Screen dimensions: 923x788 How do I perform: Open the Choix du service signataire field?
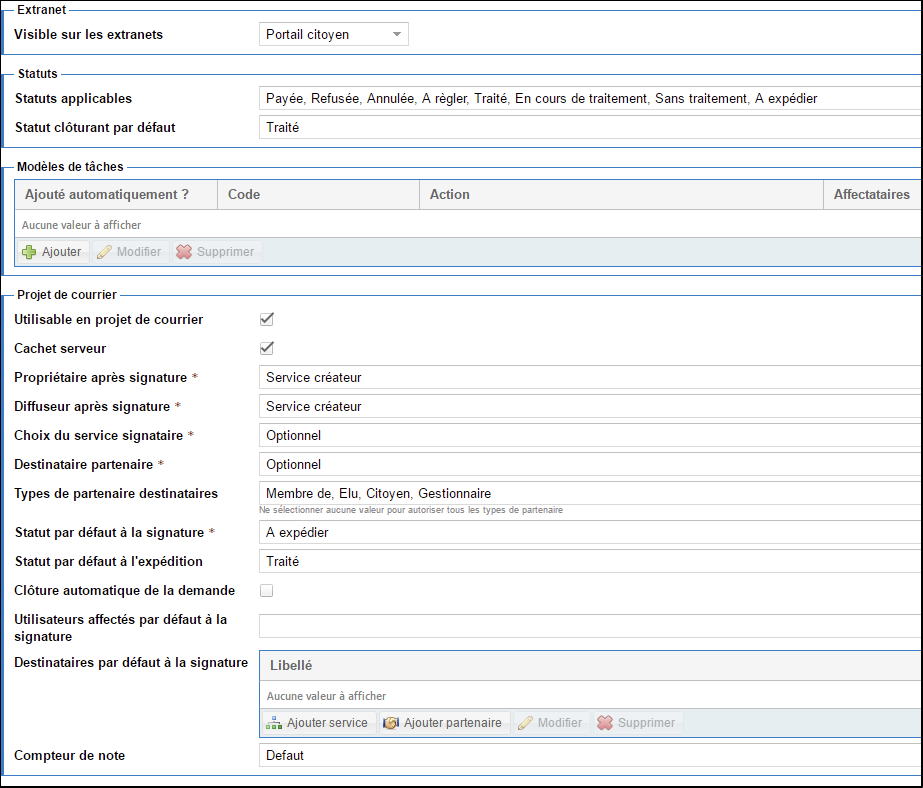[x=590, y=436]
